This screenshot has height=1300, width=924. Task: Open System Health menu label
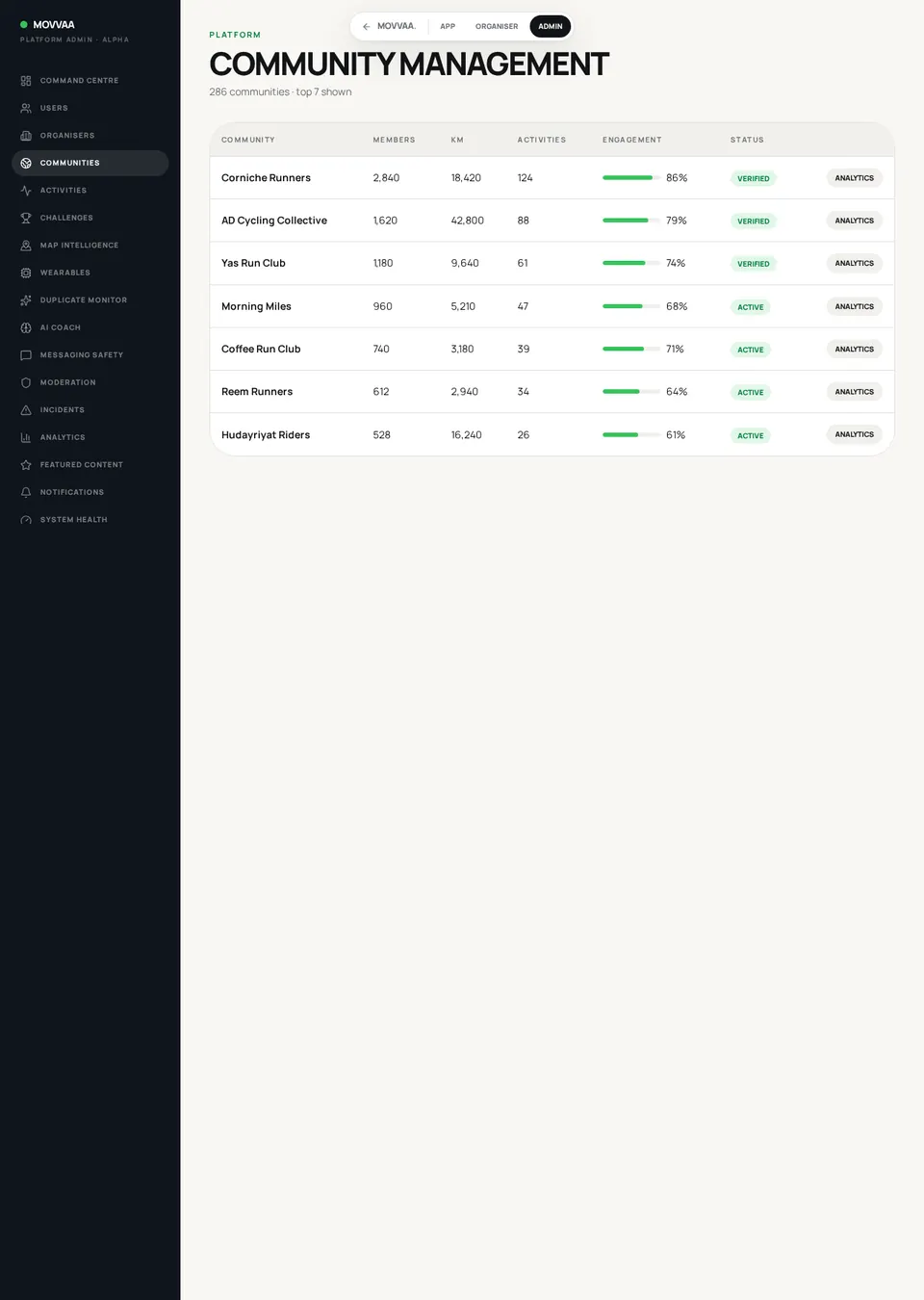pyautogui.click(x=74, y=520)
